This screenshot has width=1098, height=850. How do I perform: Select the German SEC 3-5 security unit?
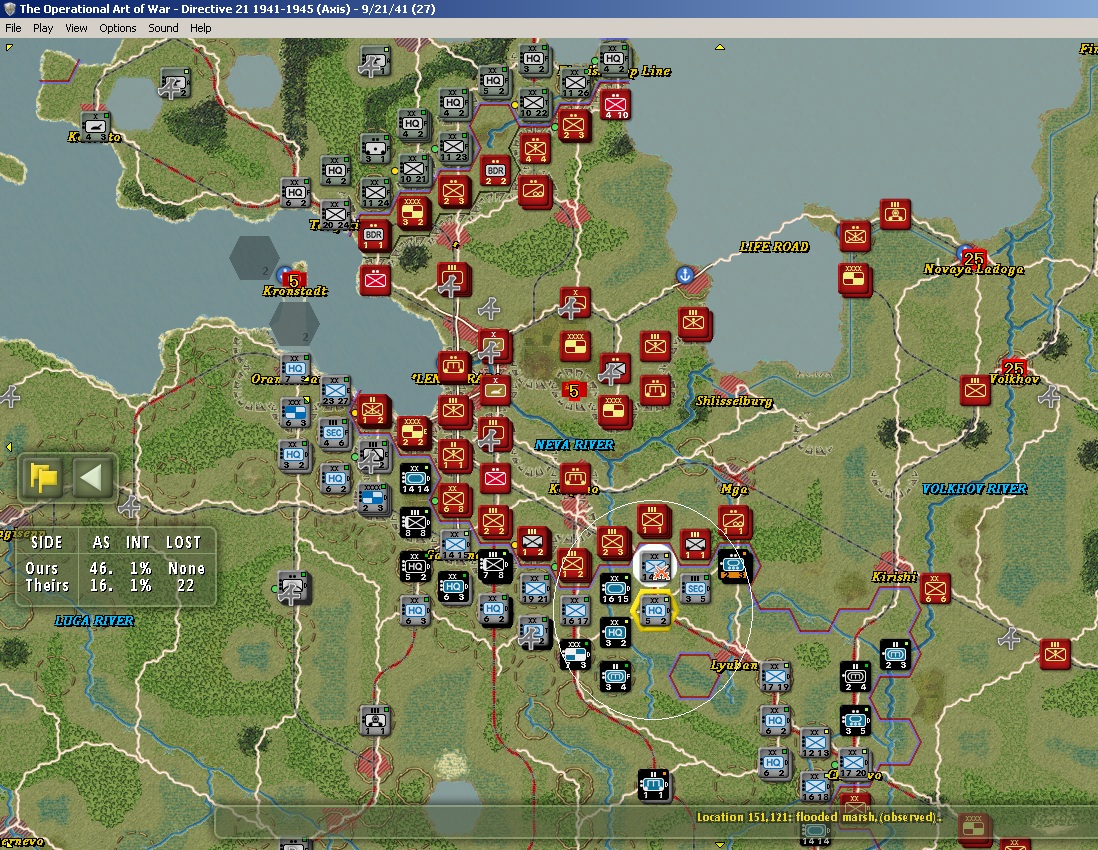click(695, 589)
